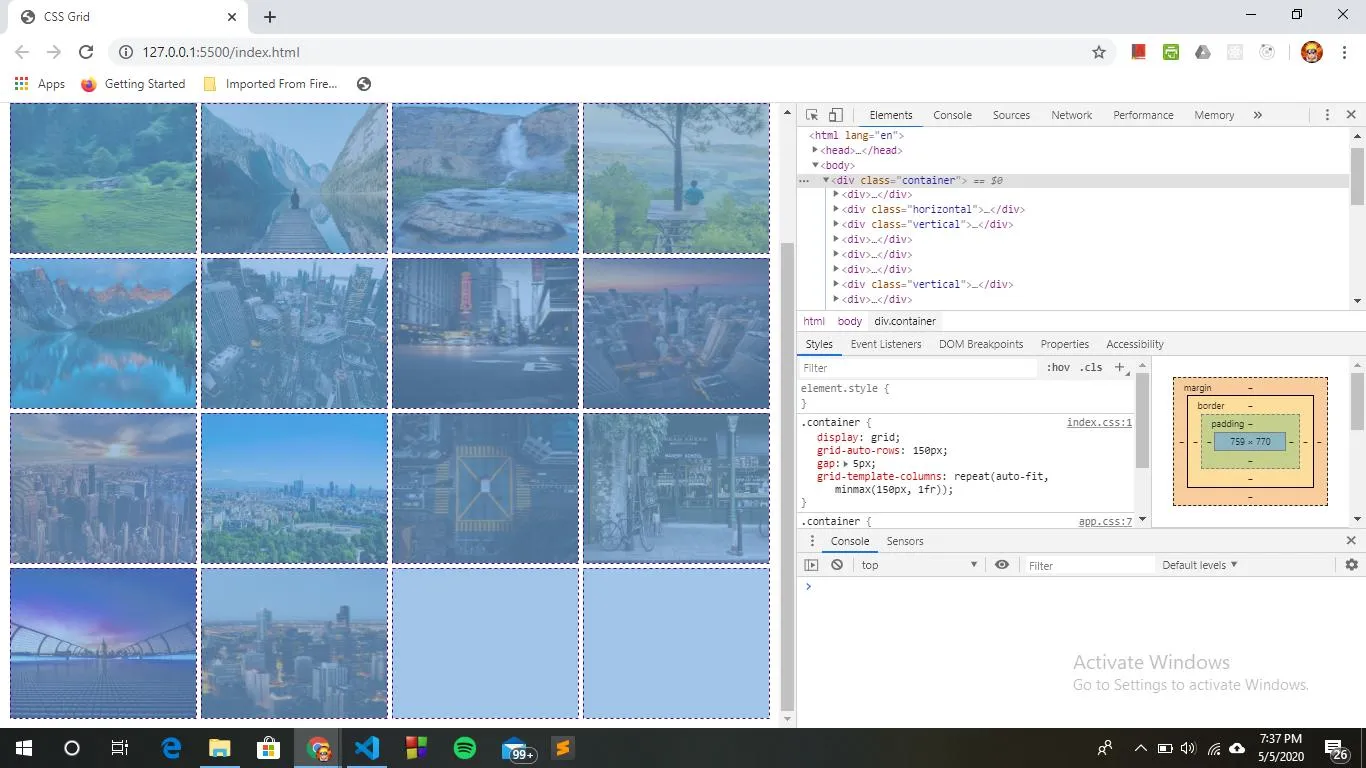
Task: Create live expression with the eye icon
Action: point(1001,565)
